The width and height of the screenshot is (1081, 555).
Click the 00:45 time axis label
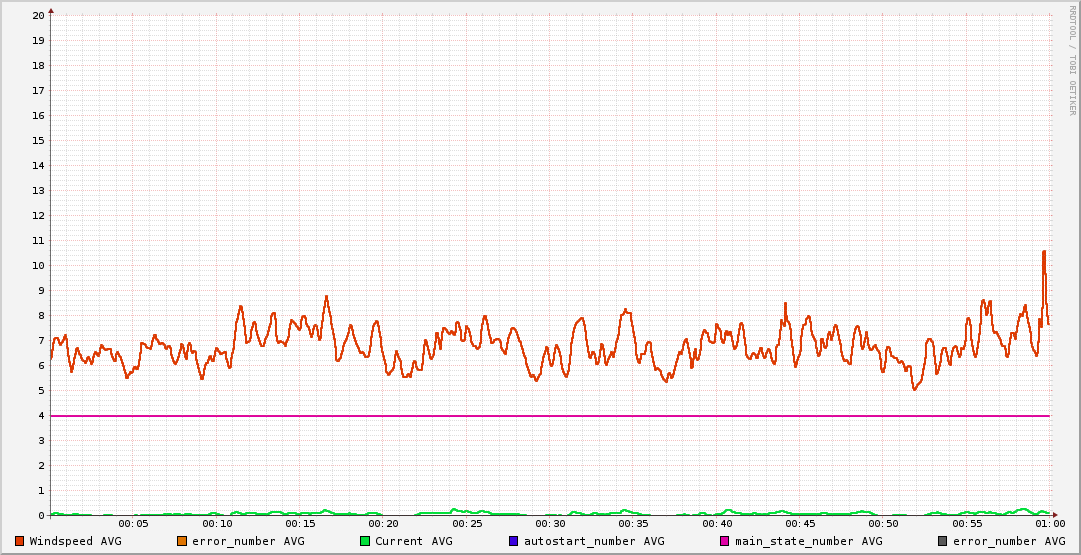click(800, 523)
